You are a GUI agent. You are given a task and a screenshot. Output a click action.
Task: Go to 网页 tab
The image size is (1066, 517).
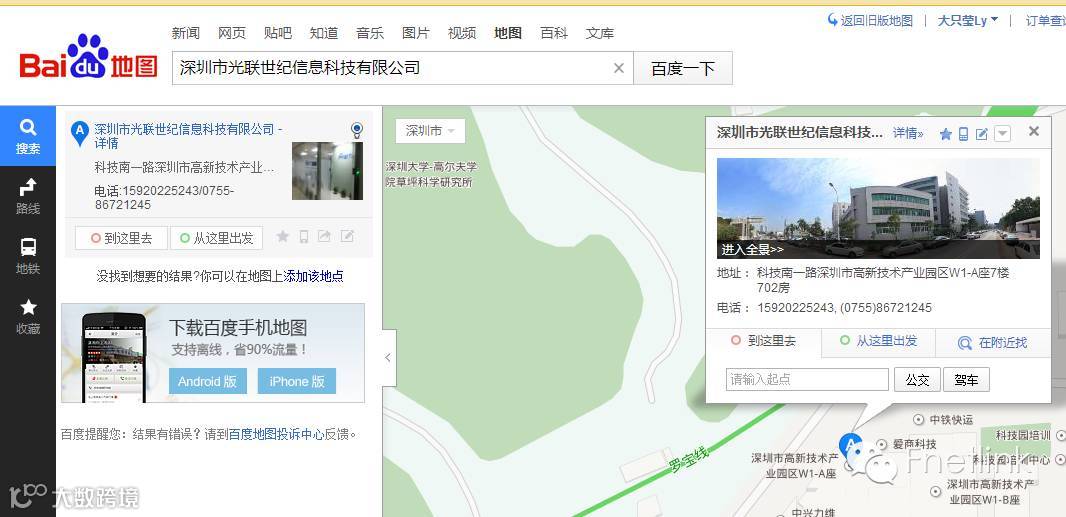click(x=232, y=33)
